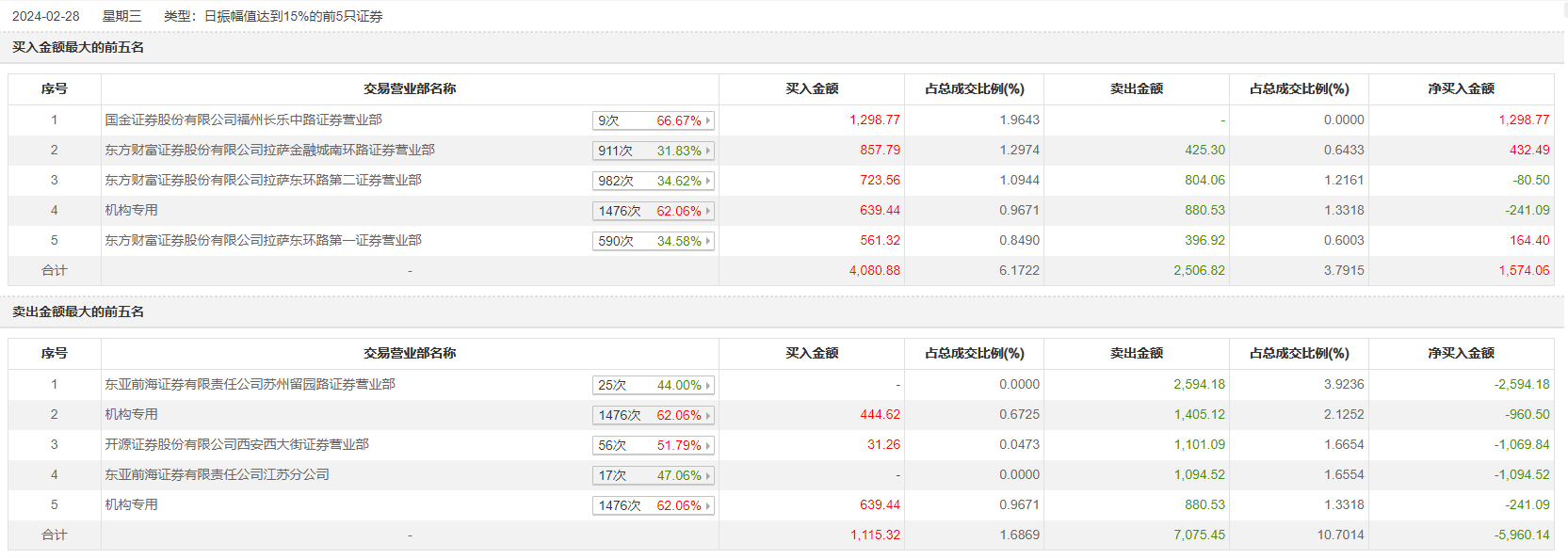Click arrow icon beside 982次 34.62%
The image size is (1568, 559).
pyautogui.click(x=708, y=181)
